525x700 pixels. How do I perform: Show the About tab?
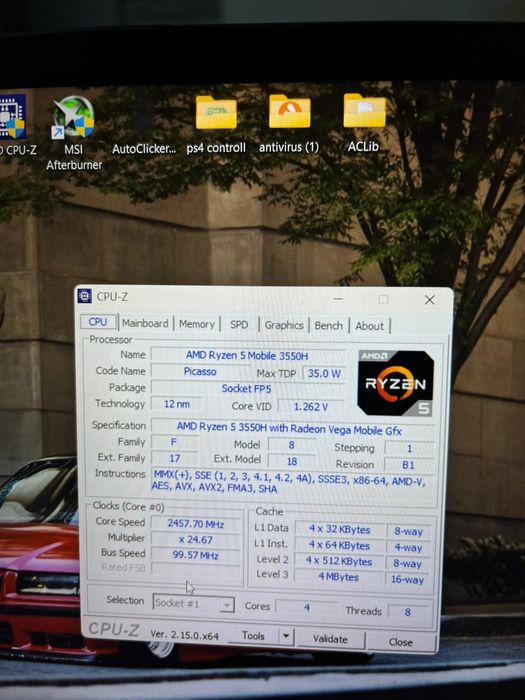[x=369, y=326]
